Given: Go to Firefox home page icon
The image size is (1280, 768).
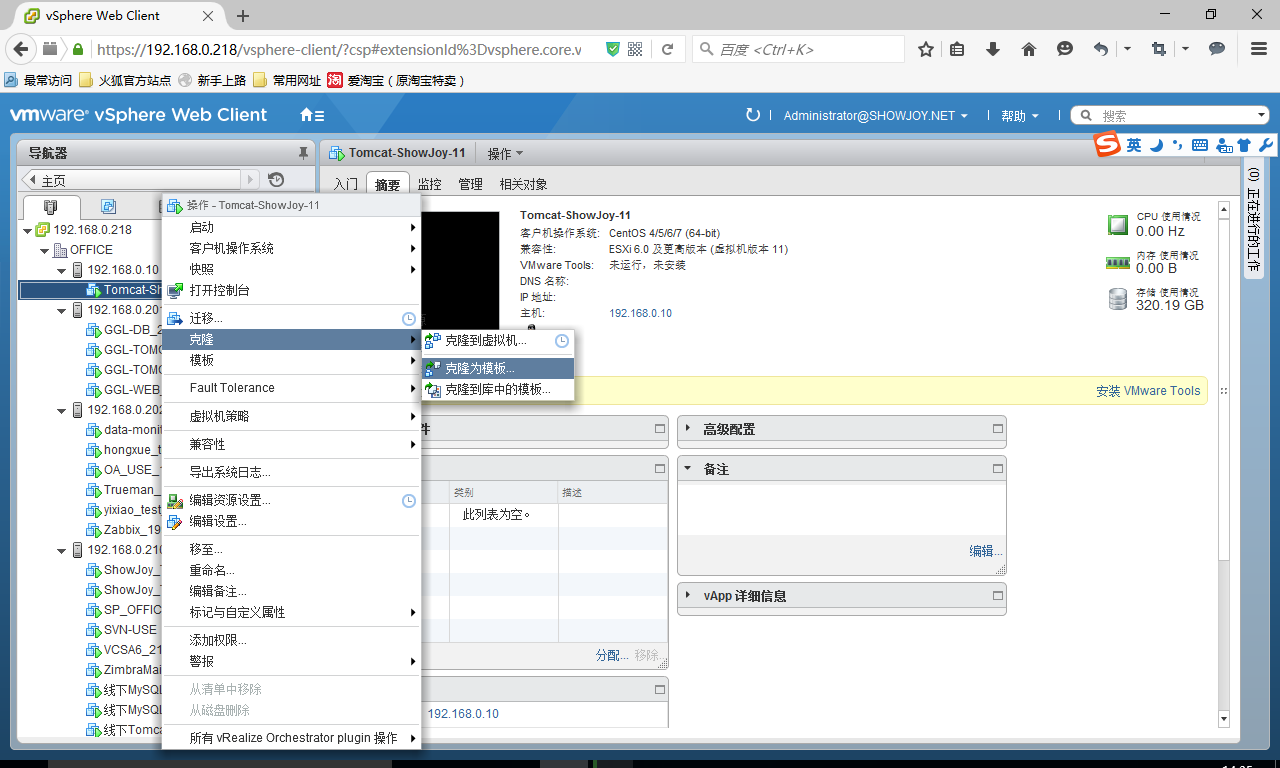Looking at the screenshot, I should pyautogui.click(x=1029, y=49).
